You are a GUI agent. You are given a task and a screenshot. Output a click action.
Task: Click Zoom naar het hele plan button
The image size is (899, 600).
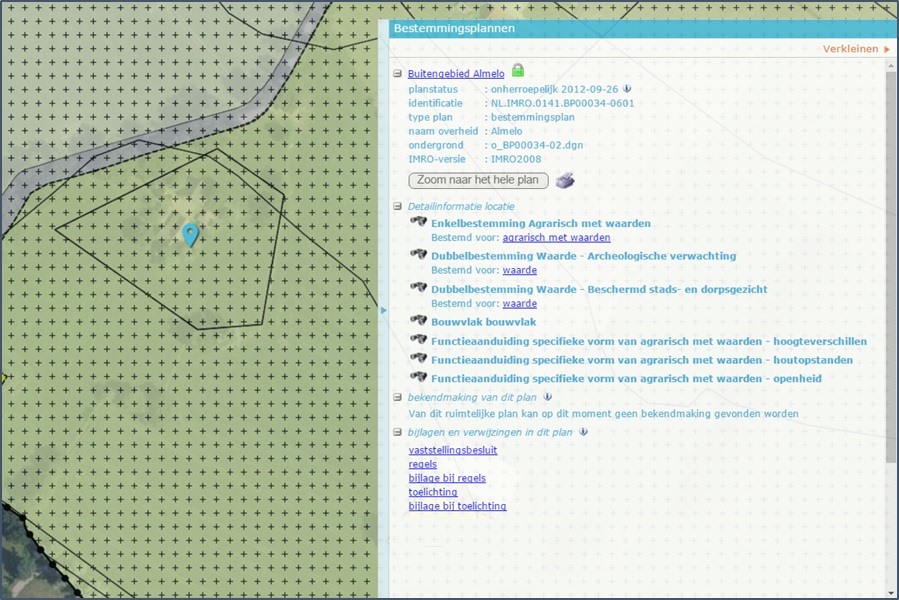coord(478,180)
